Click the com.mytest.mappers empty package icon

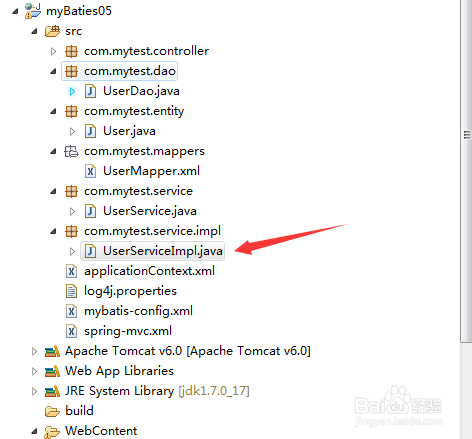point(71,151)
